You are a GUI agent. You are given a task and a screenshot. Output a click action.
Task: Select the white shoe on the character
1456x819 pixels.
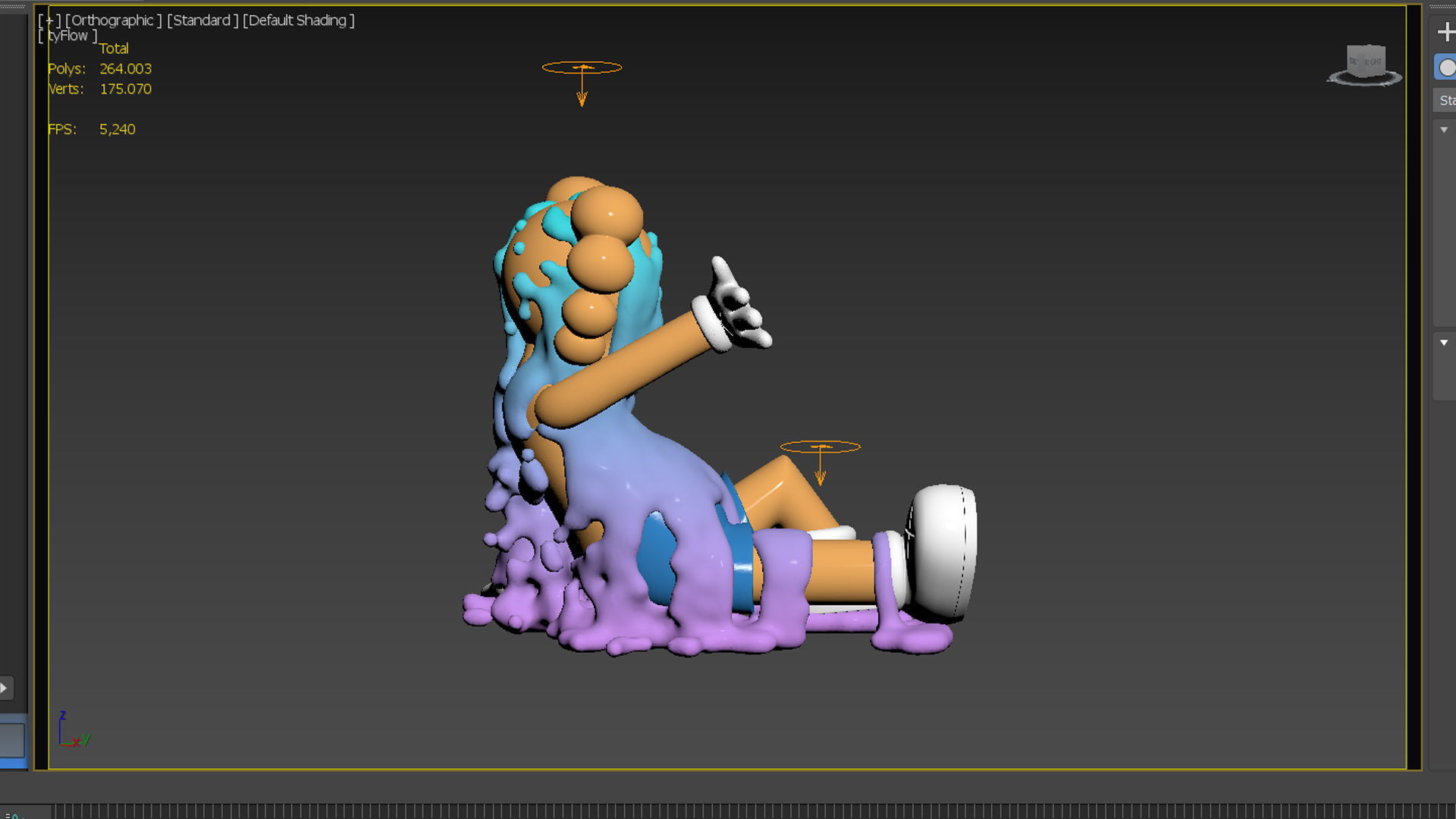pos(942,551)
